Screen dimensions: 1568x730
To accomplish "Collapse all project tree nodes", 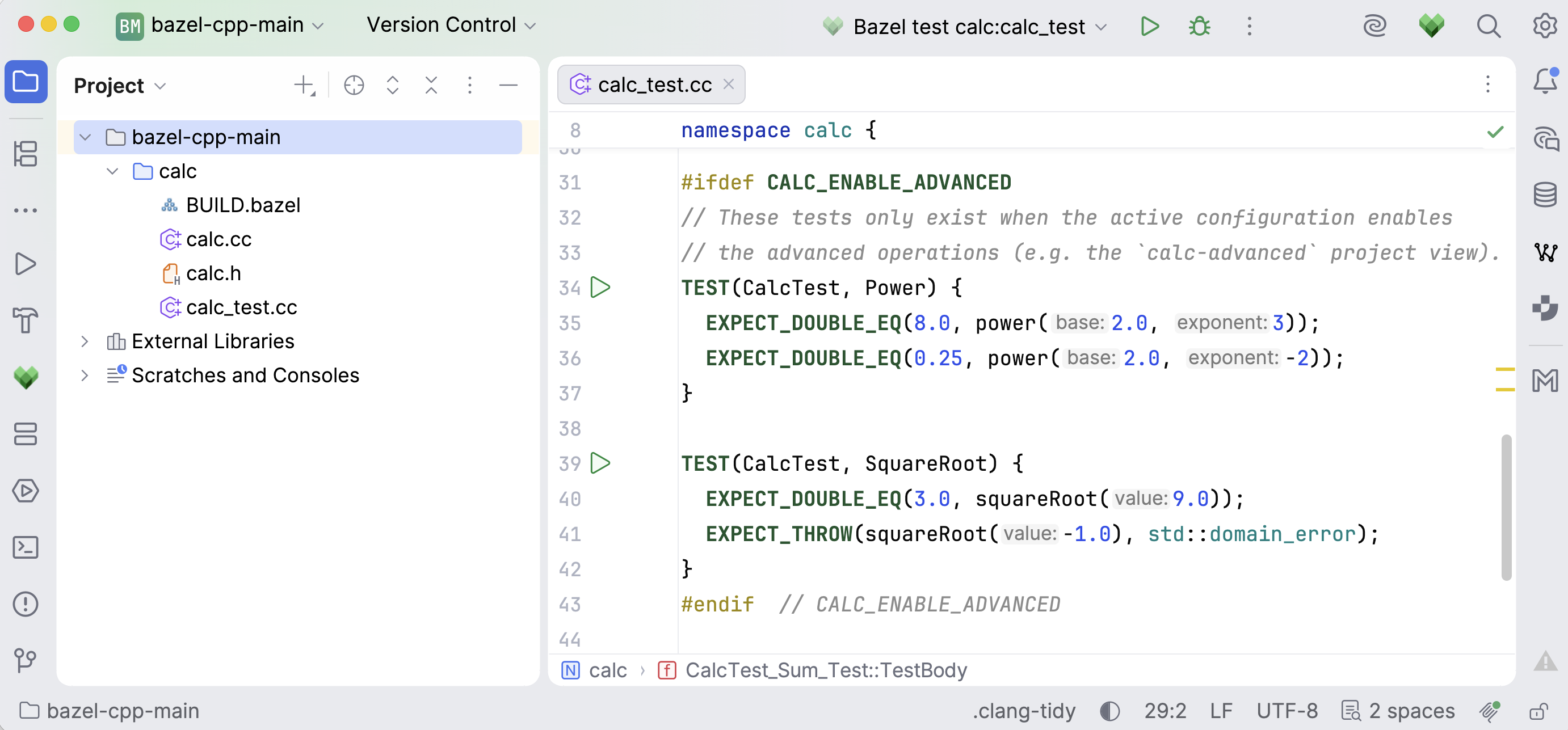I will pos(431,85).
